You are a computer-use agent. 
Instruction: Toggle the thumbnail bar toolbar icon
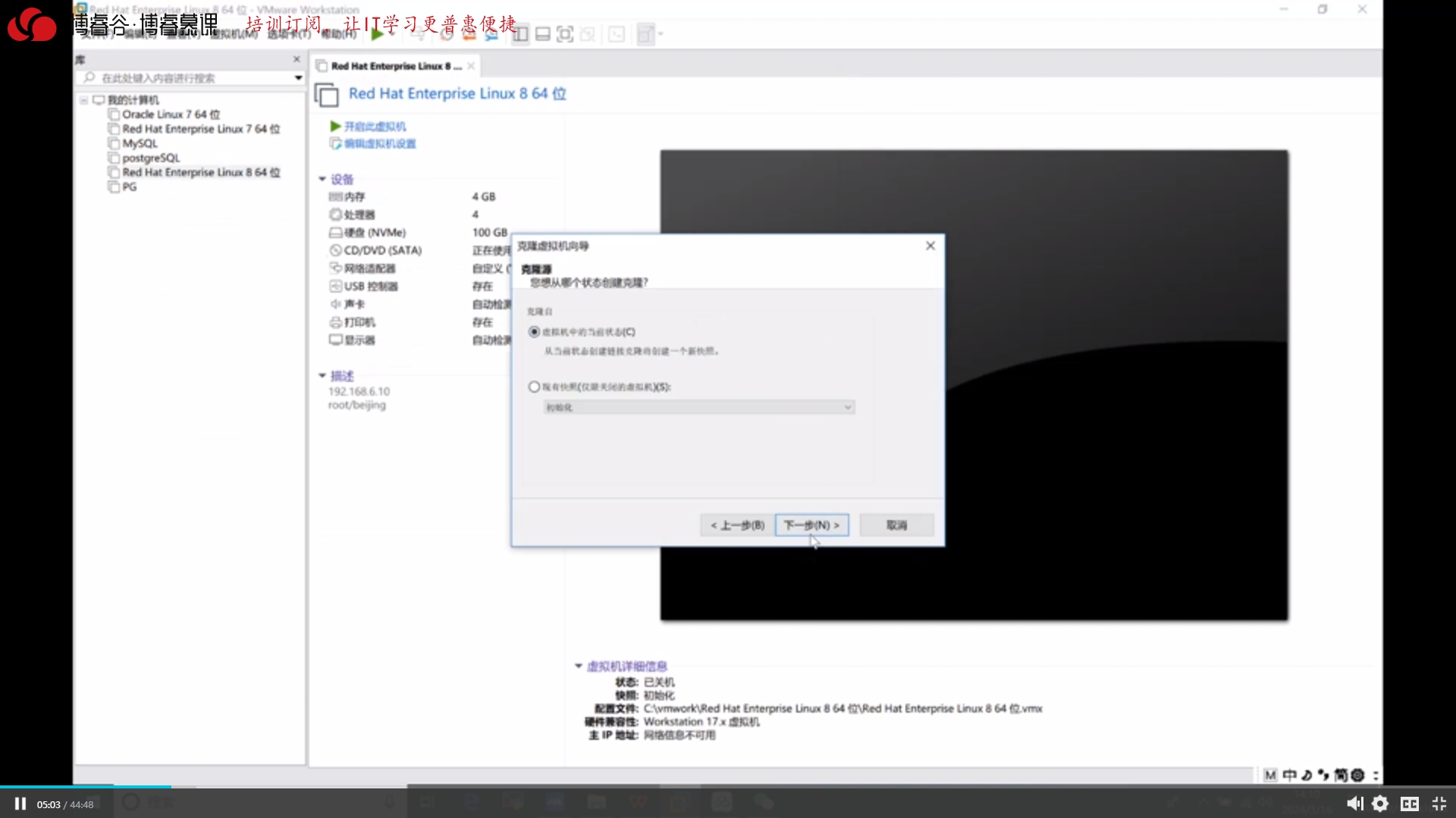(x=542, y=34)
